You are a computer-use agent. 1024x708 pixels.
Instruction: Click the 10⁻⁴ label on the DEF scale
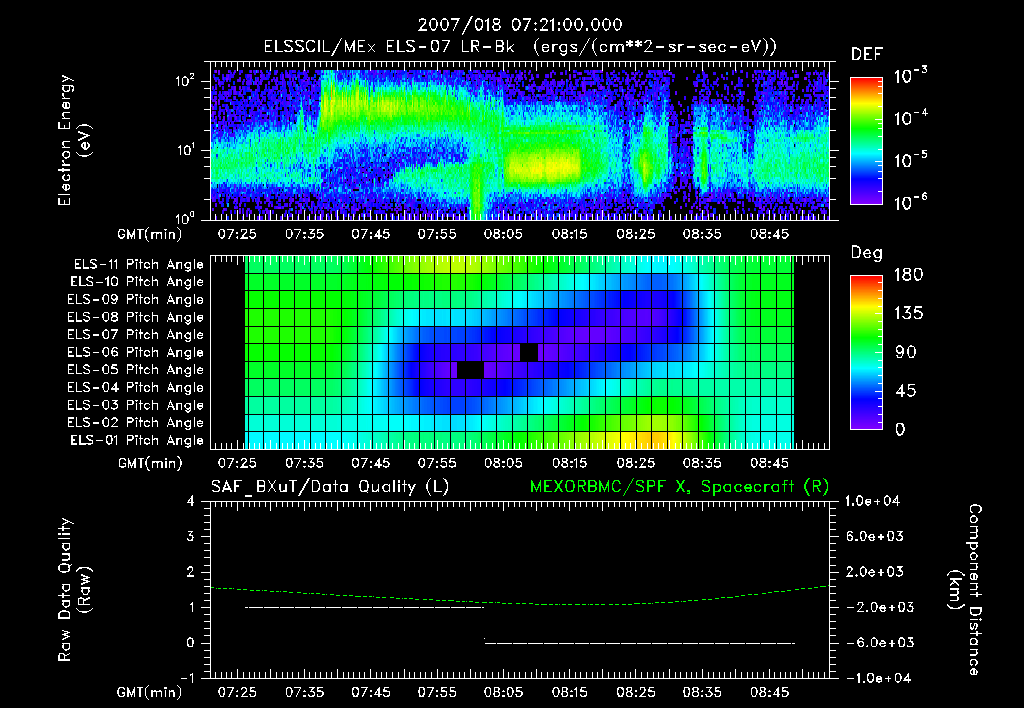pos(911,118)
